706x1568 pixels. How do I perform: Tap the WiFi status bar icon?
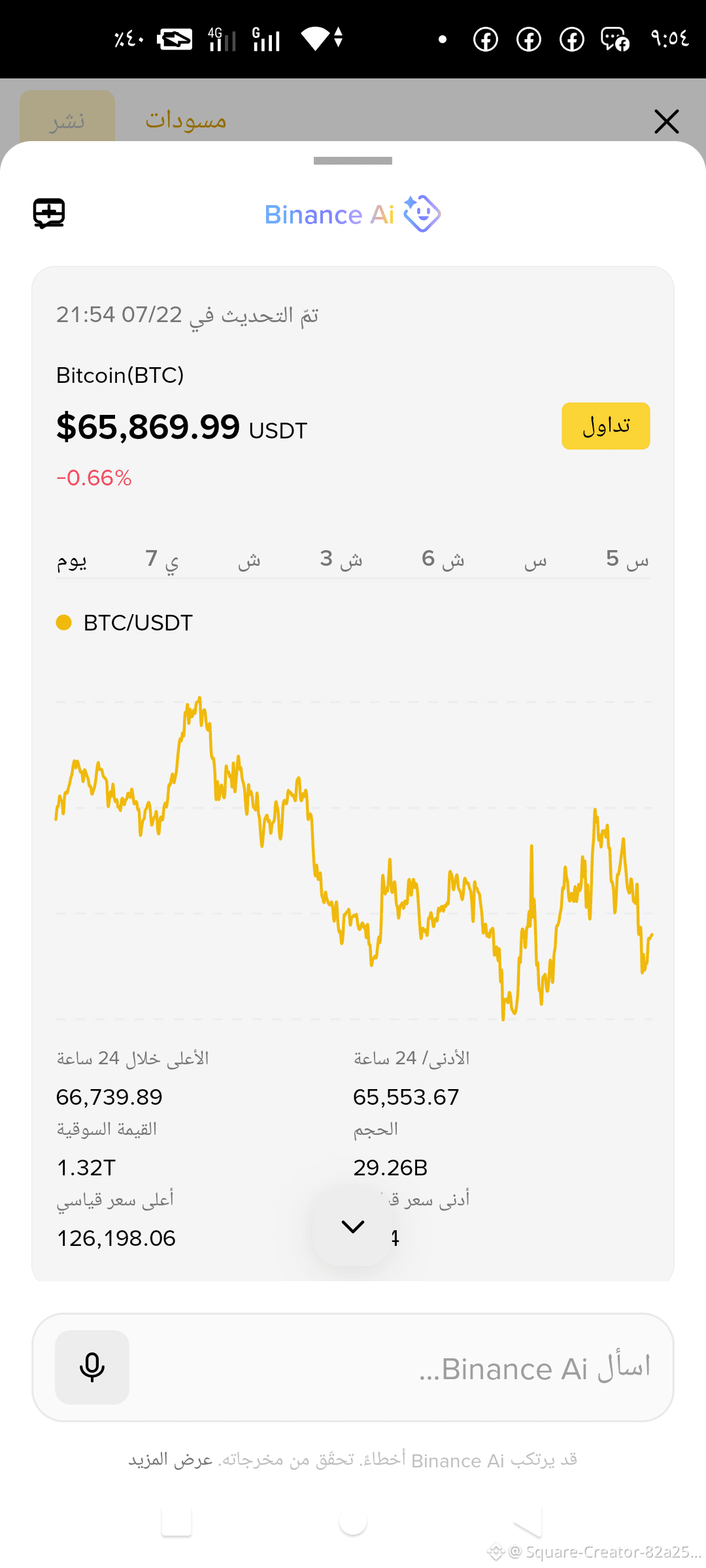pos(316,39)
